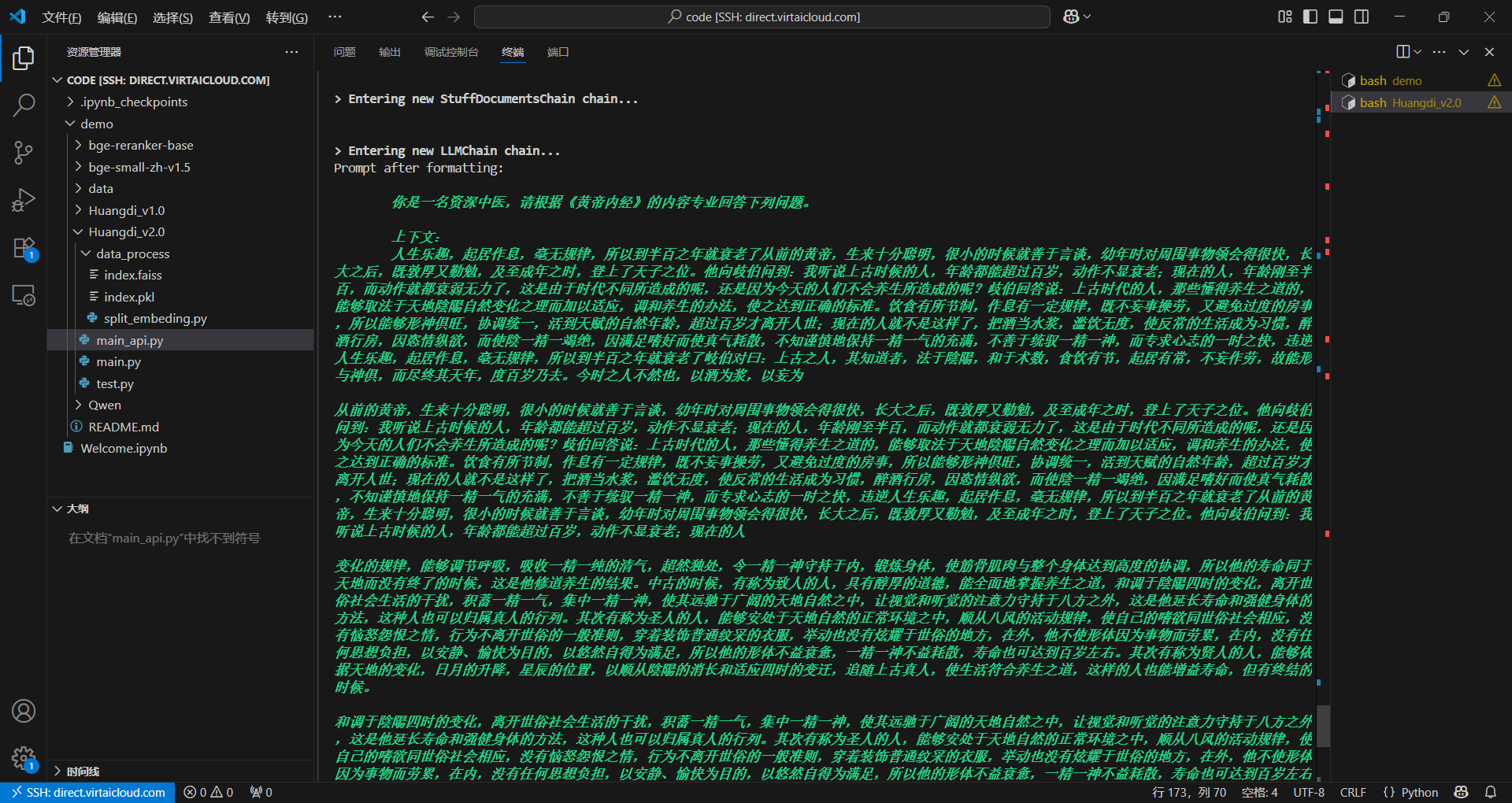This screenshot has width=1512, height=803.
Task: Open the split terminal dropdown arrow
Action: pos(1417,52)
